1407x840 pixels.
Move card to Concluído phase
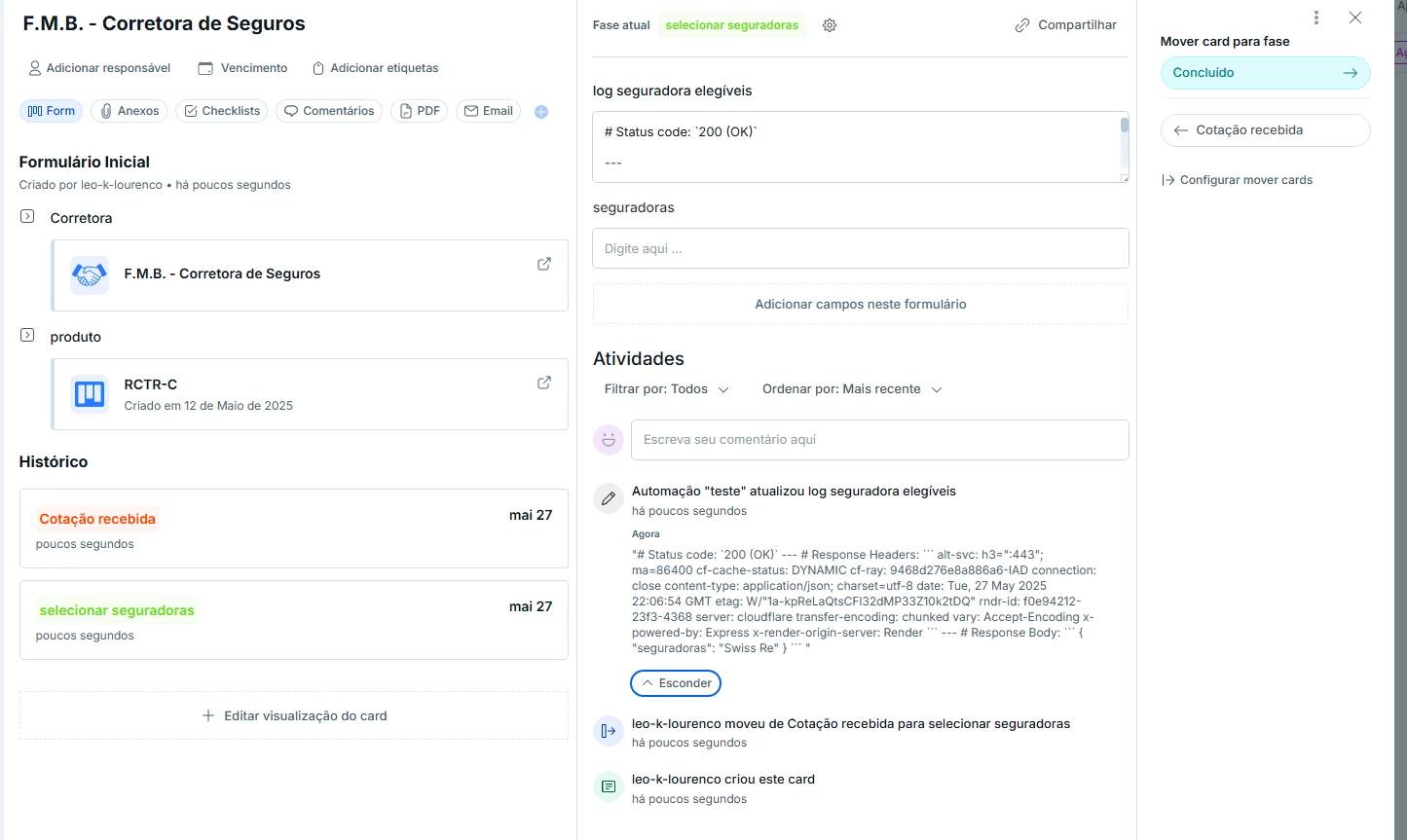(1266, 73)
